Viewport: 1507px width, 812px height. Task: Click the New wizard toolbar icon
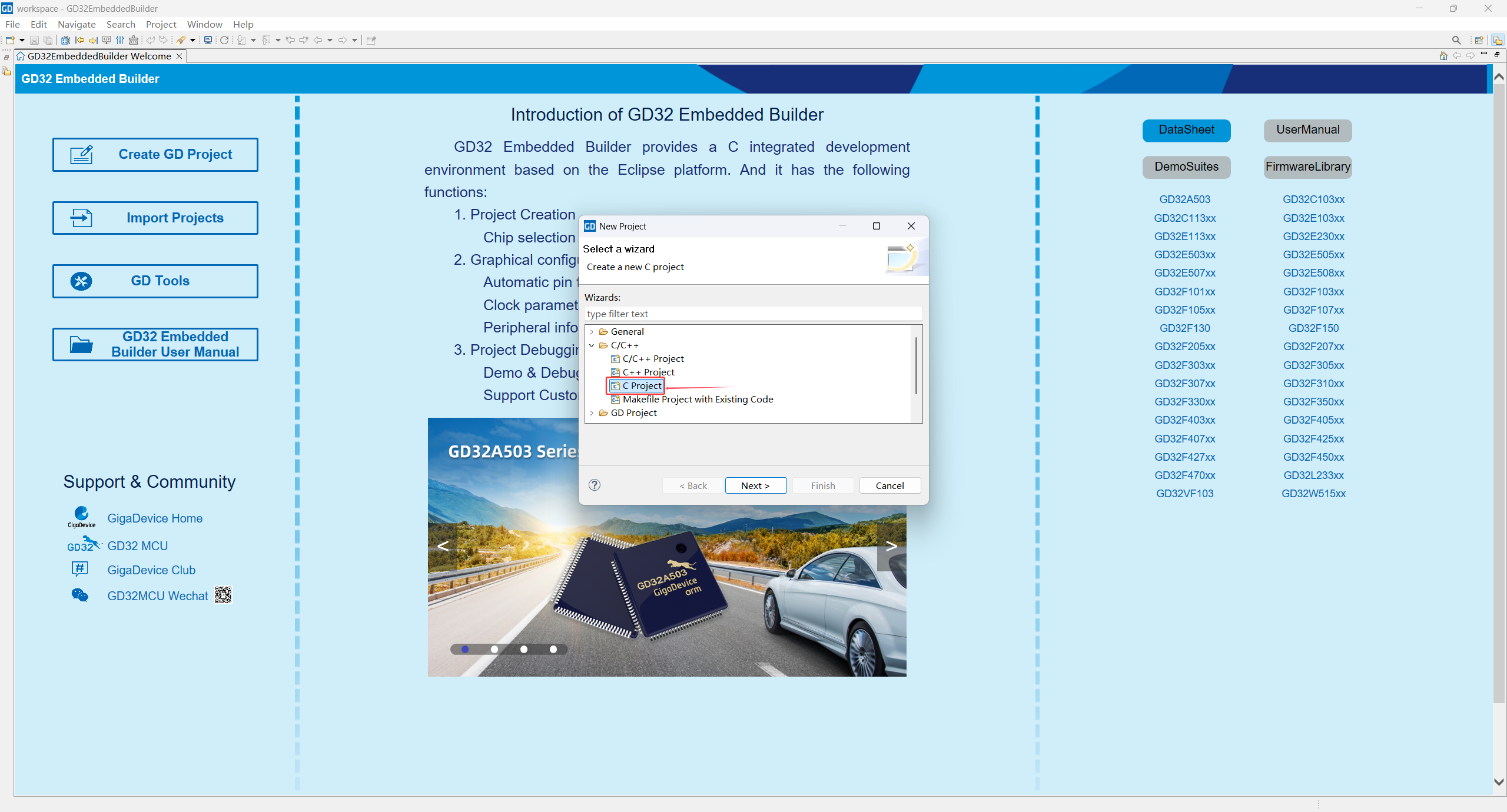(10, 40)
